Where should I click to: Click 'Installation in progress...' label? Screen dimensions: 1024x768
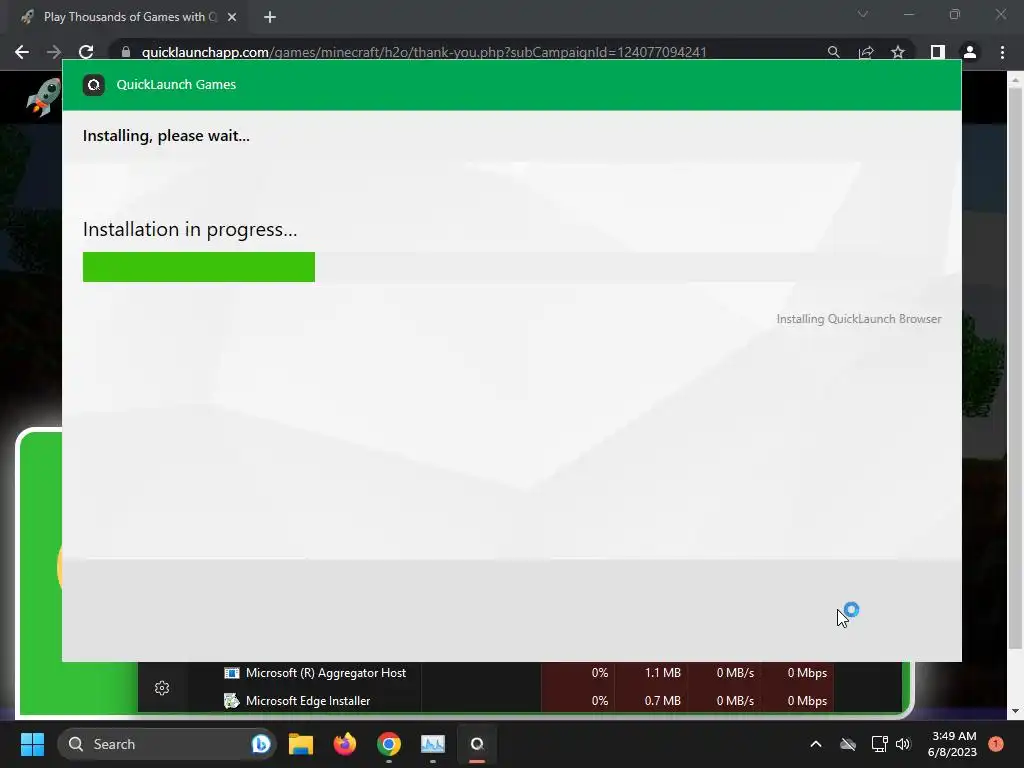(190, 229)
